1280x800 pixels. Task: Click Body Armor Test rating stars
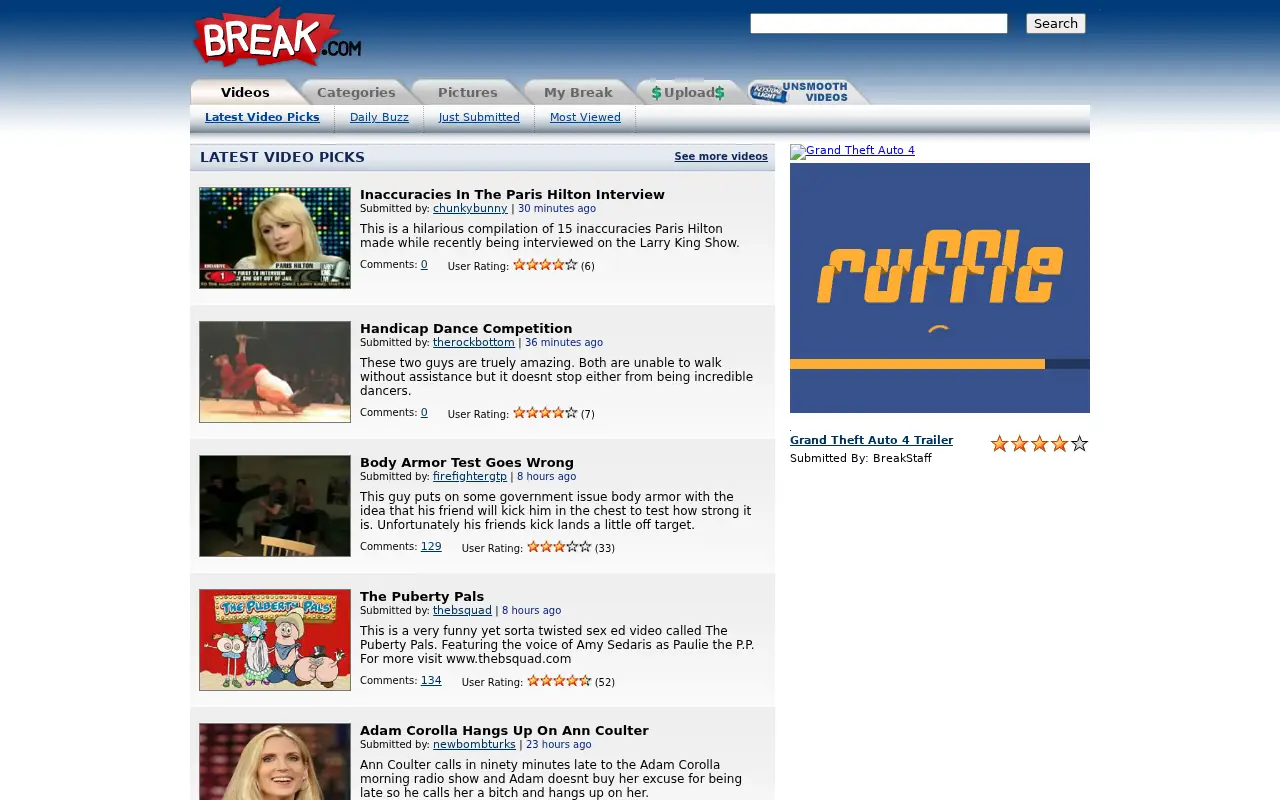[x=559, y=547]
